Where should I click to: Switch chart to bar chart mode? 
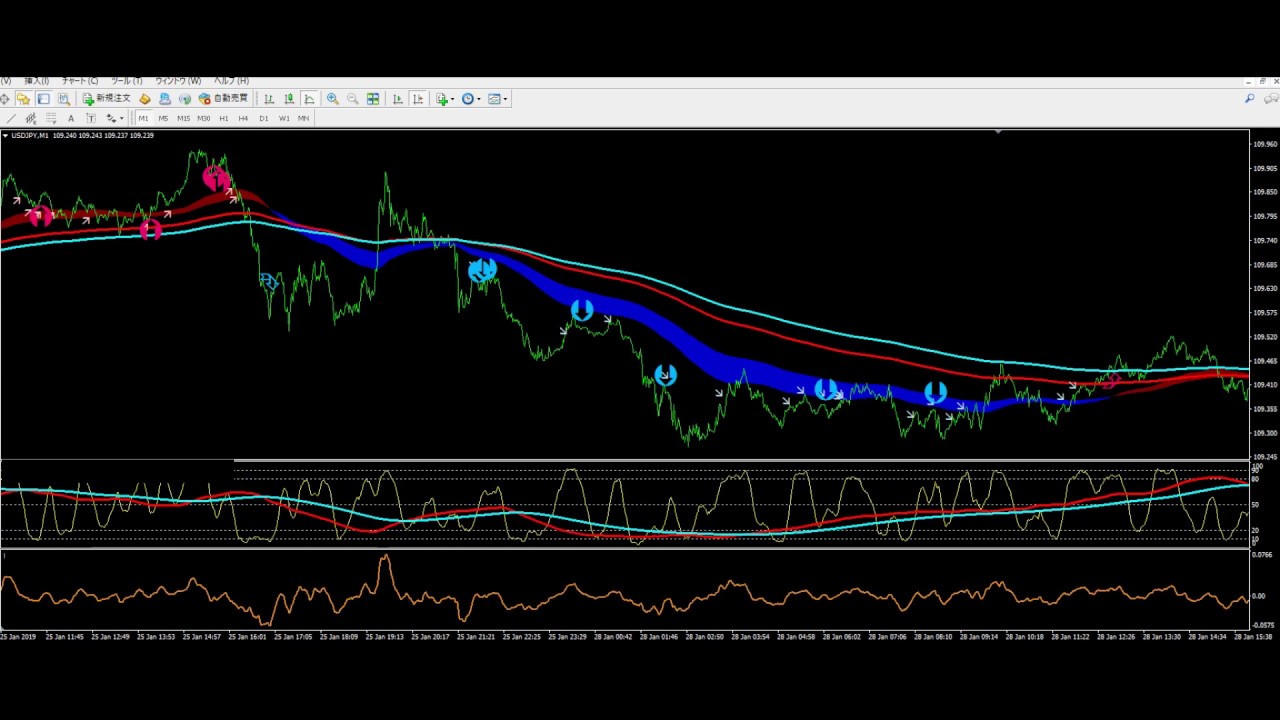coord(269,99)
